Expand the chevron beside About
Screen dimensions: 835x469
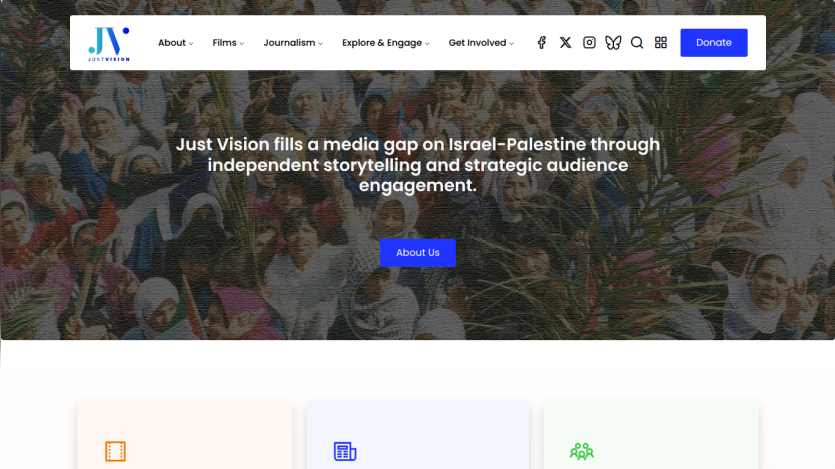point(191,44)
